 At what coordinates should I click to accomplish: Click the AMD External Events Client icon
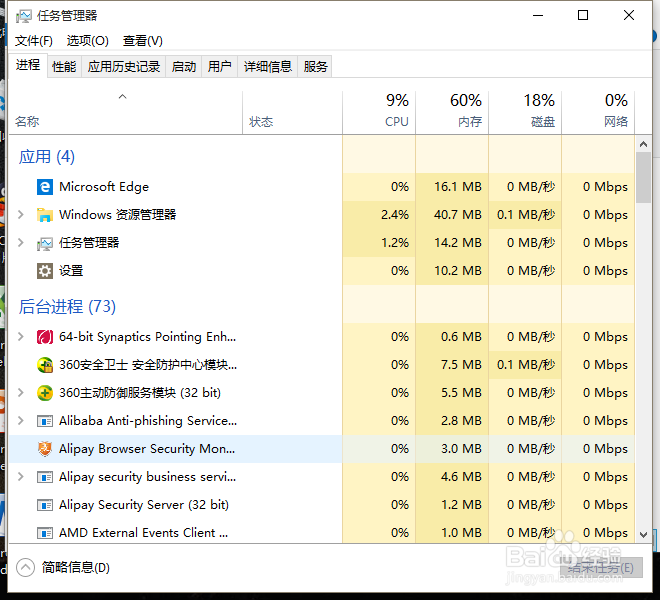coord(45,533)
